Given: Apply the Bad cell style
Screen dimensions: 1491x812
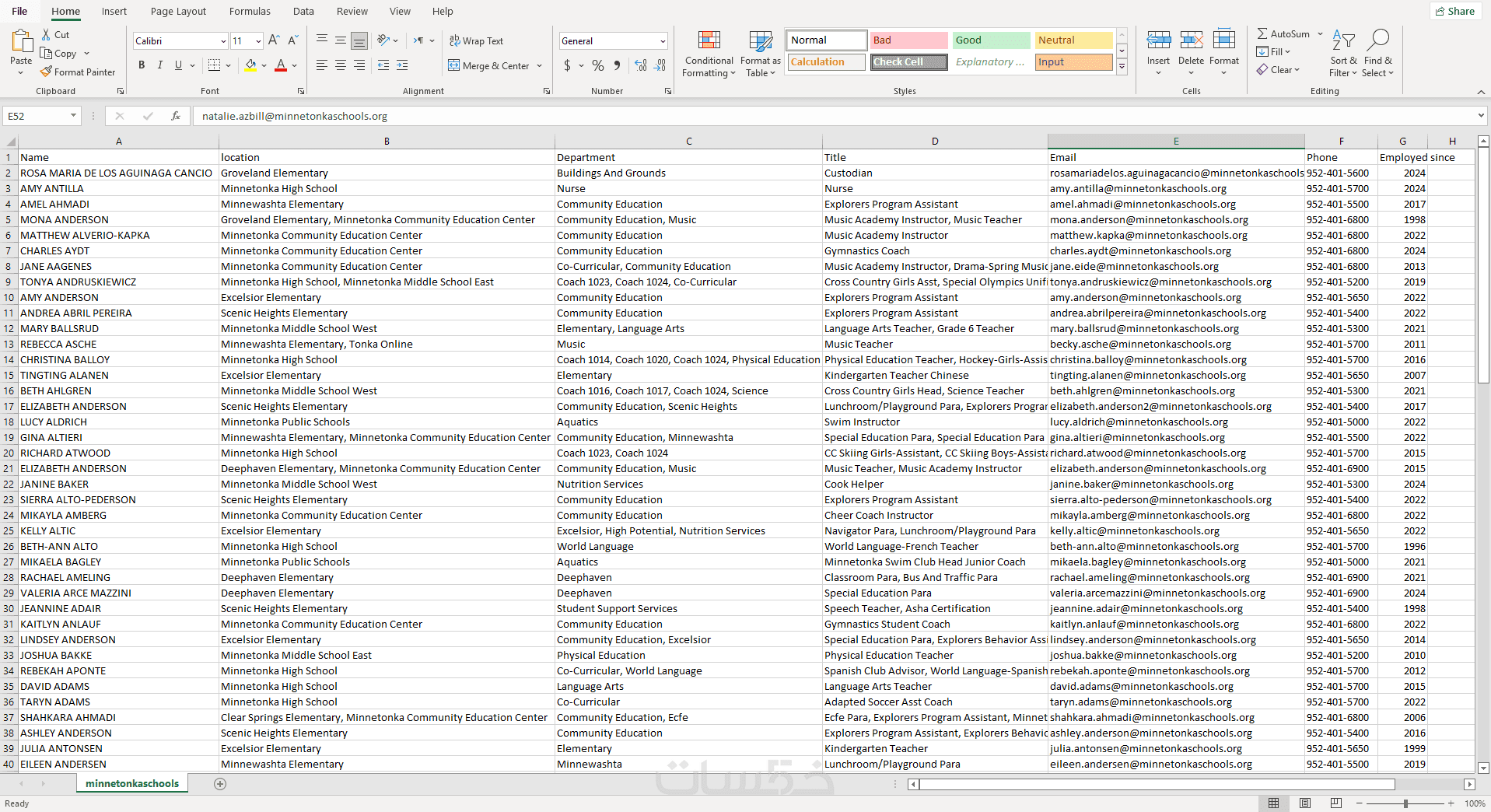Looking at the screenshot, I should [x=908, y=40].
